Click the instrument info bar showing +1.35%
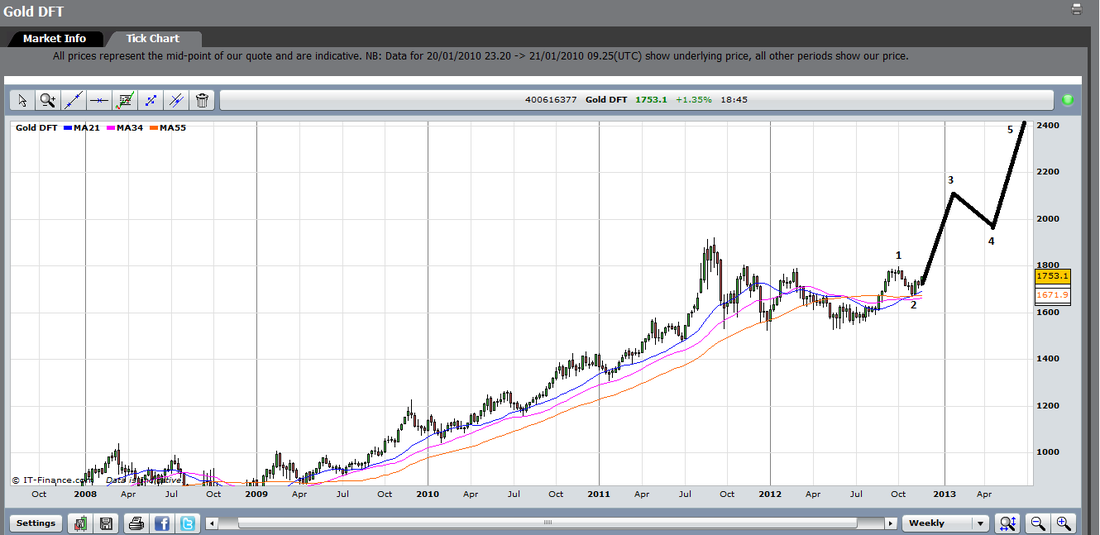This screenshot has height=535, width=1100. (636, 100)
